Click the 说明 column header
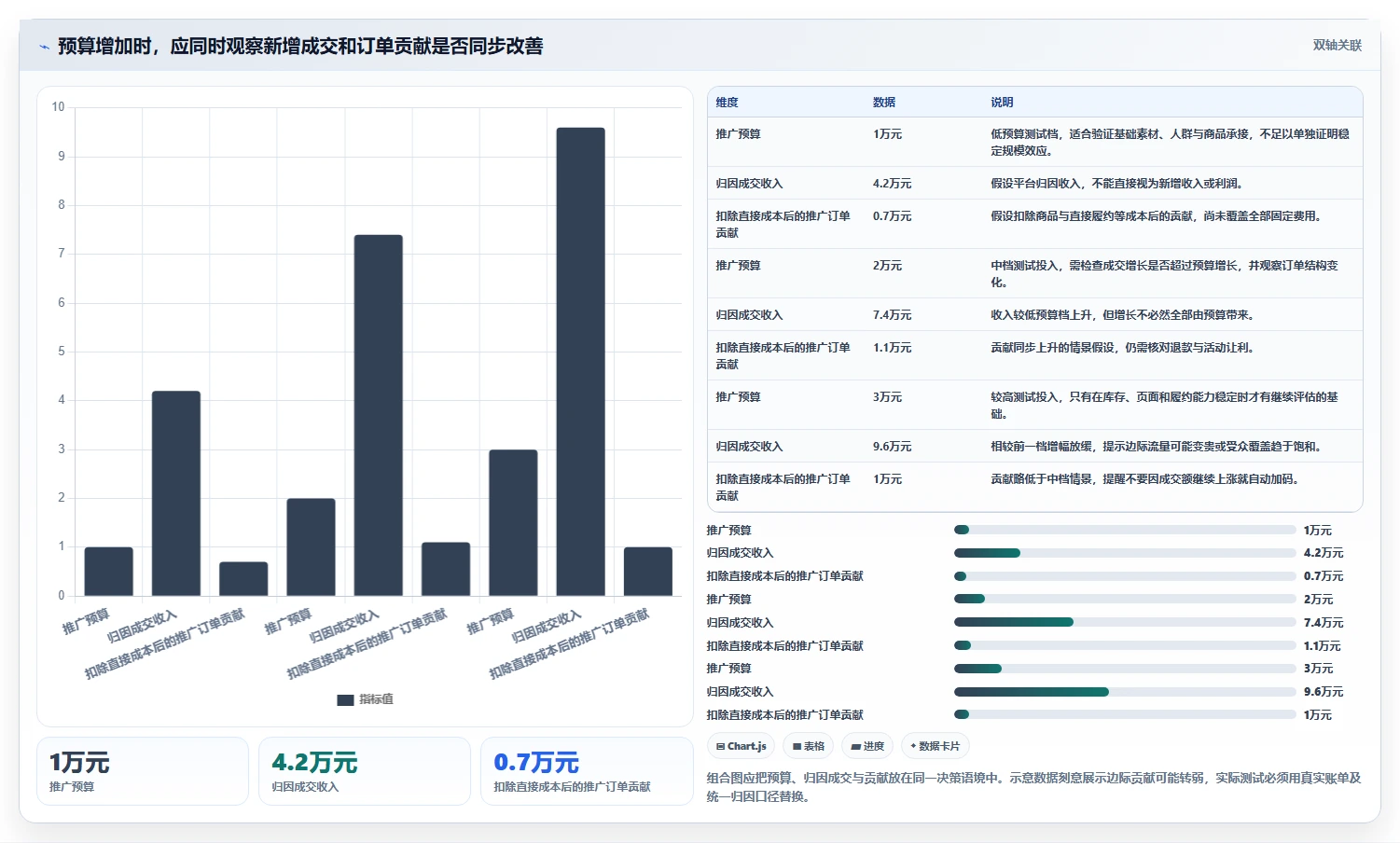Viewport: 1400px width, 843px height. click(1002, 103)
